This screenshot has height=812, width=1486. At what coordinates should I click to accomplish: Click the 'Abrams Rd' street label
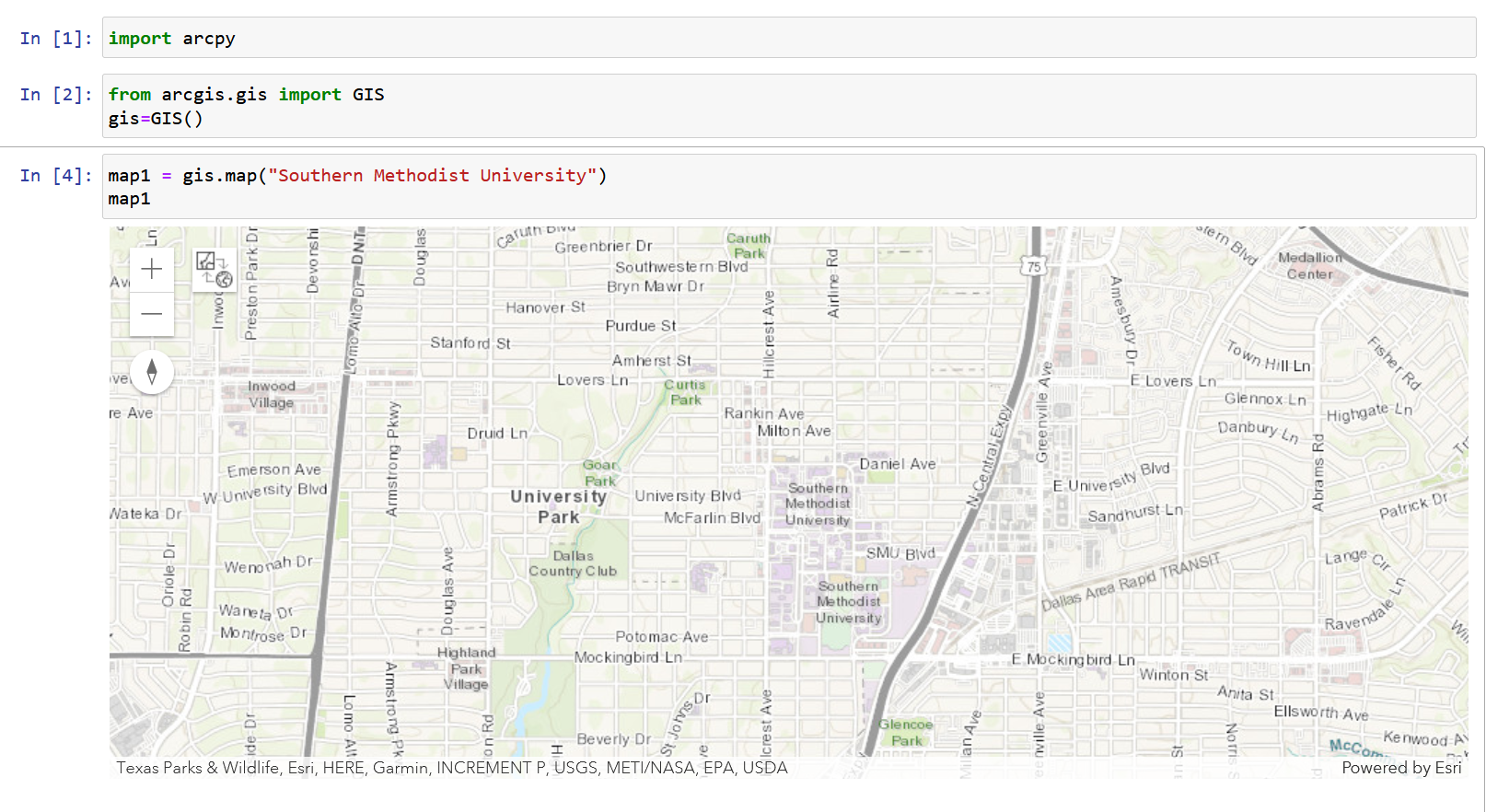click(1318, 473)
